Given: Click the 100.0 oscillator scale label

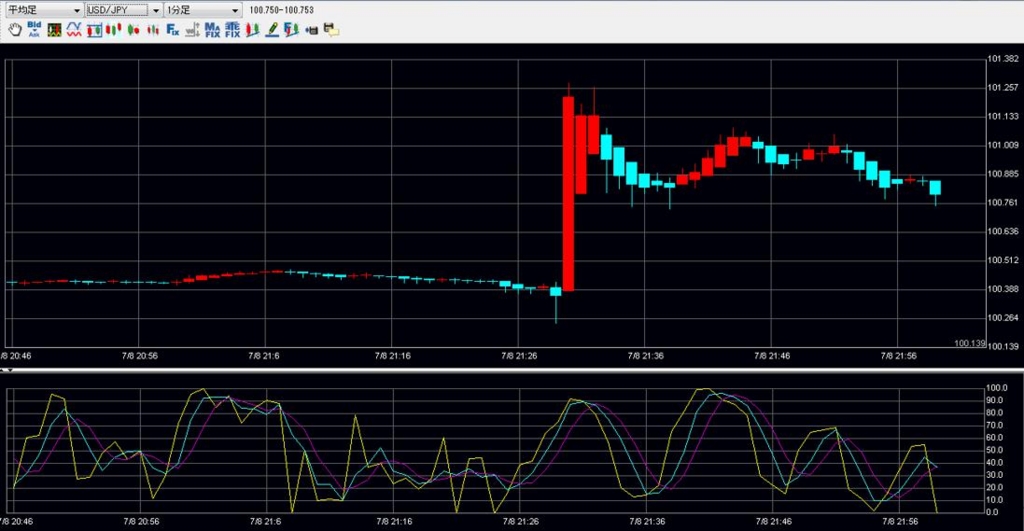Looking at the screenshot, I should pyautogui.click(x=997, y=388).
